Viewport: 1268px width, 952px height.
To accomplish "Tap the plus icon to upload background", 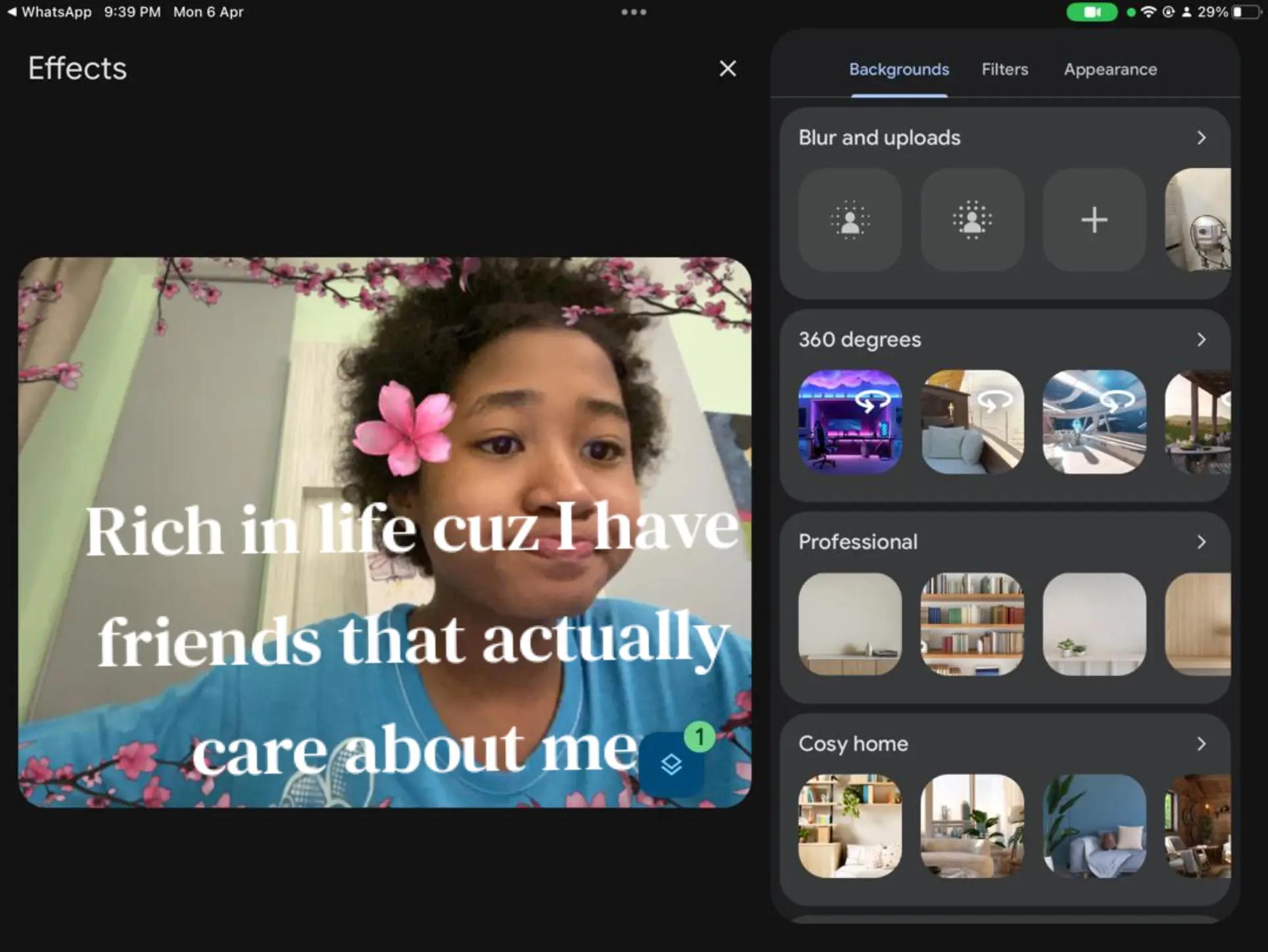I will coord(1094,220).
